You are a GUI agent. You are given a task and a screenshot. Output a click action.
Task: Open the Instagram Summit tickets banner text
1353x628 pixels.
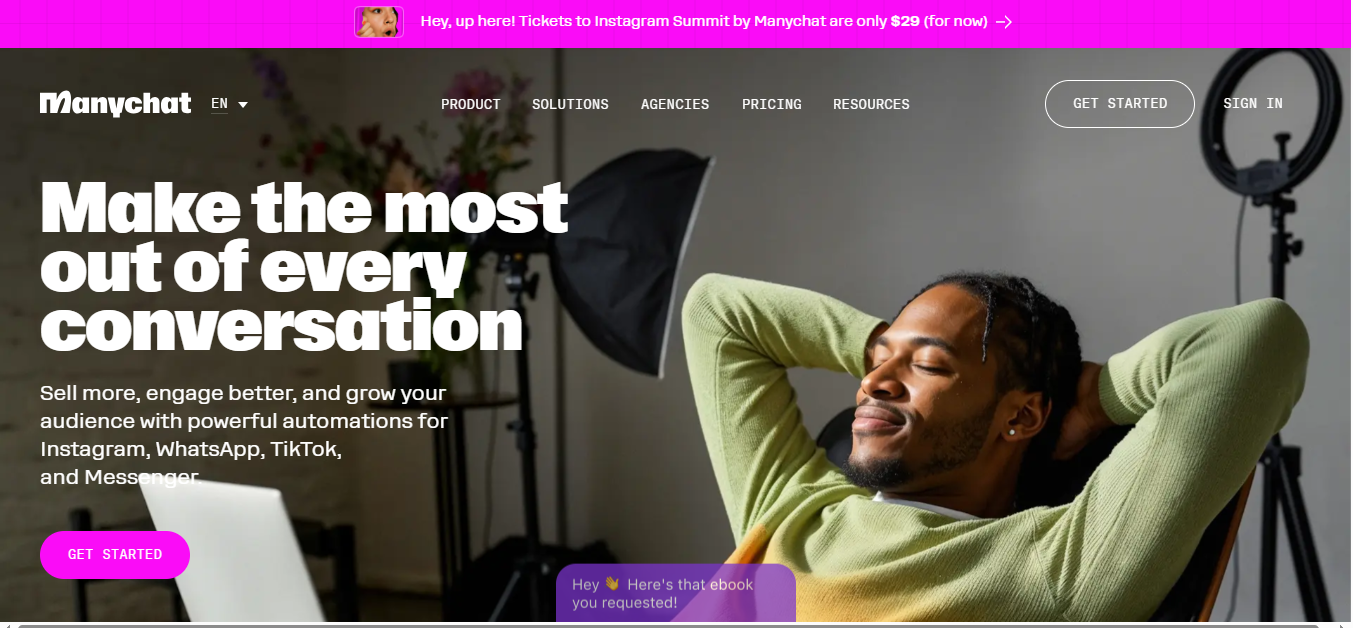(x=704, y=21)
